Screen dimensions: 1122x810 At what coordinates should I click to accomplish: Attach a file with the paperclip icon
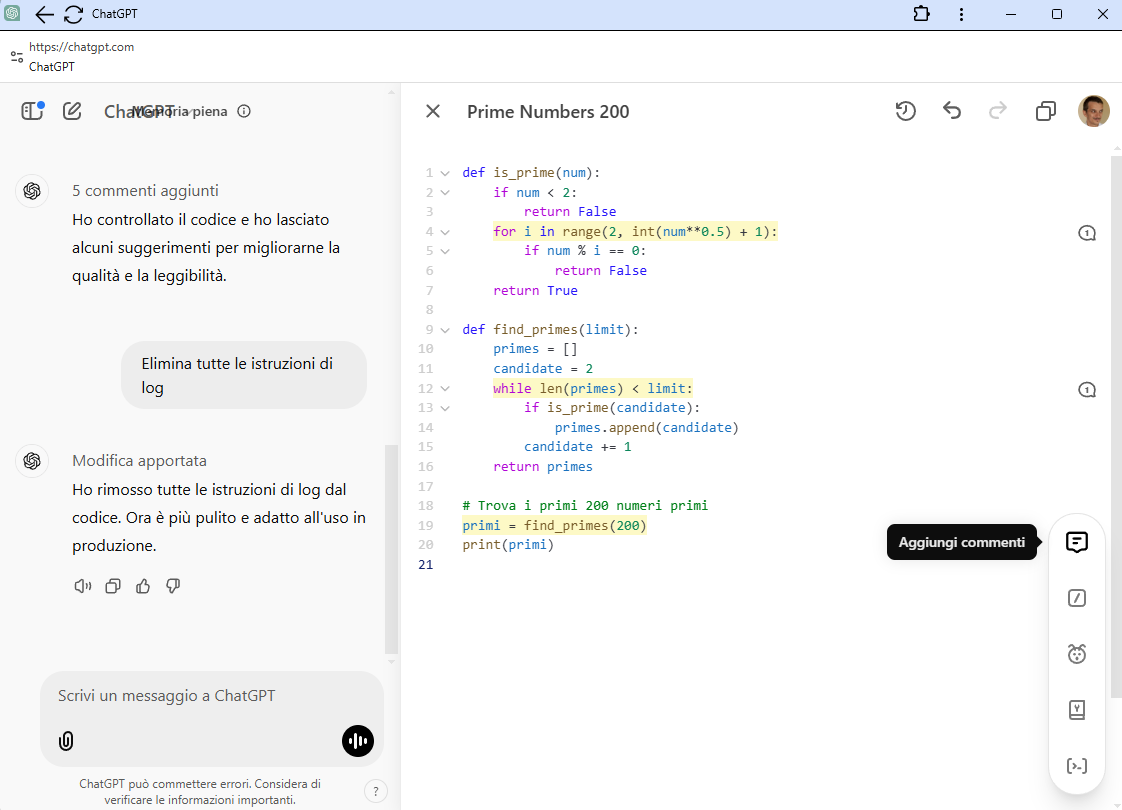66,741
